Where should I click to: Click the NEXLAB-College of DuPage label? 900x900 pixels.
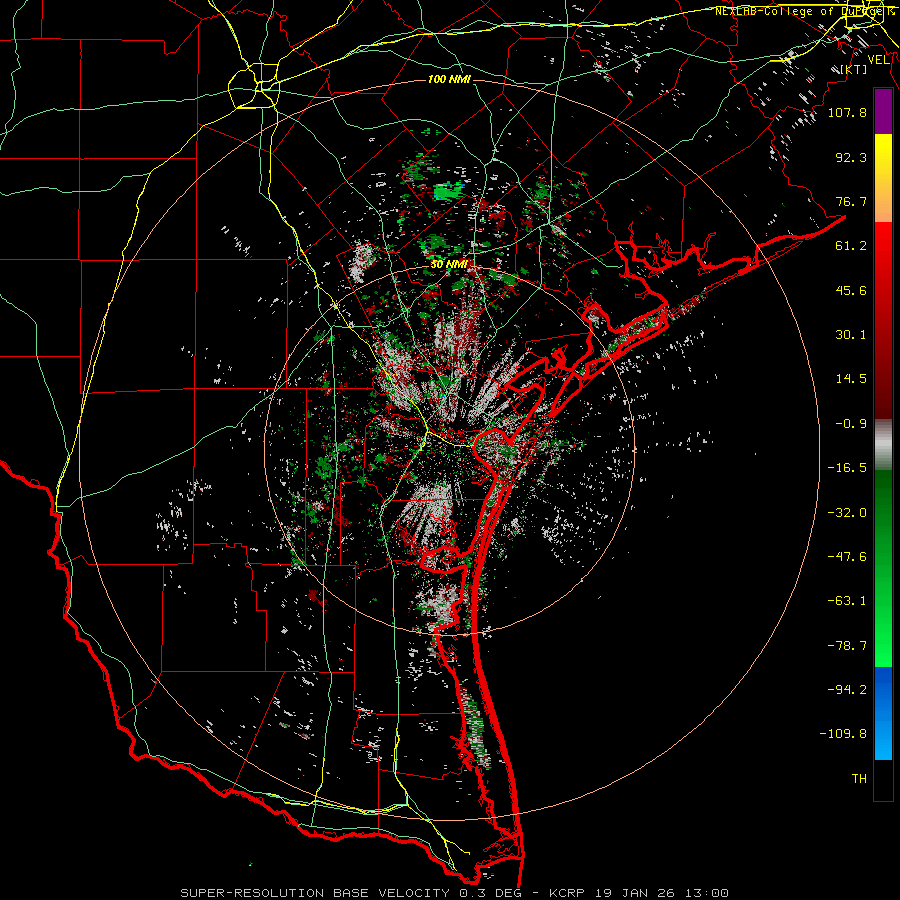click(801, 11)
